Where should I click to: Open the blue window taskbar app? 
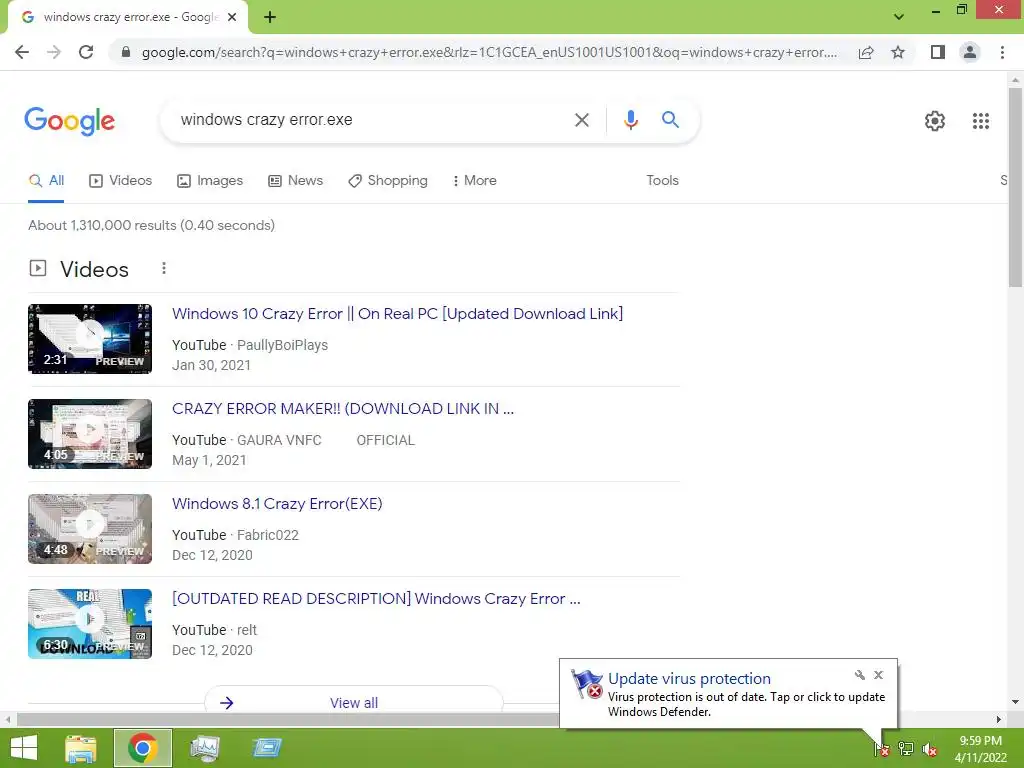tap(267, 748)
